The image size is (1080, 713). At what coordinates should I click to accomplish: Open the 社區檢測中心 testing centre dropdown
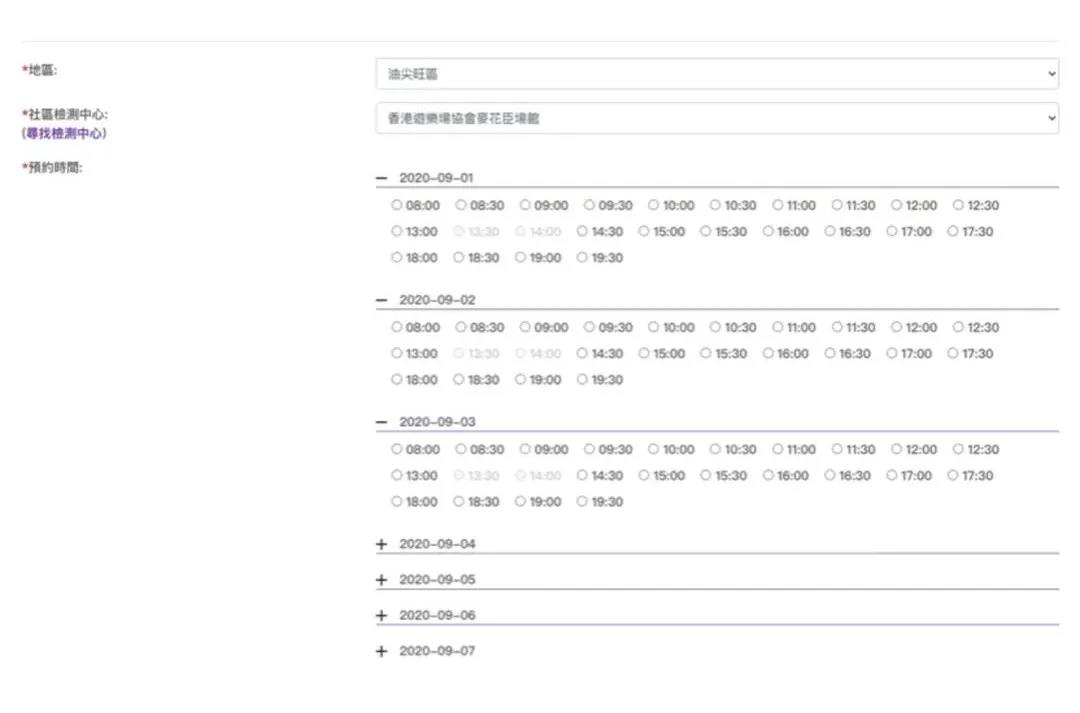[x=716, y=118]
